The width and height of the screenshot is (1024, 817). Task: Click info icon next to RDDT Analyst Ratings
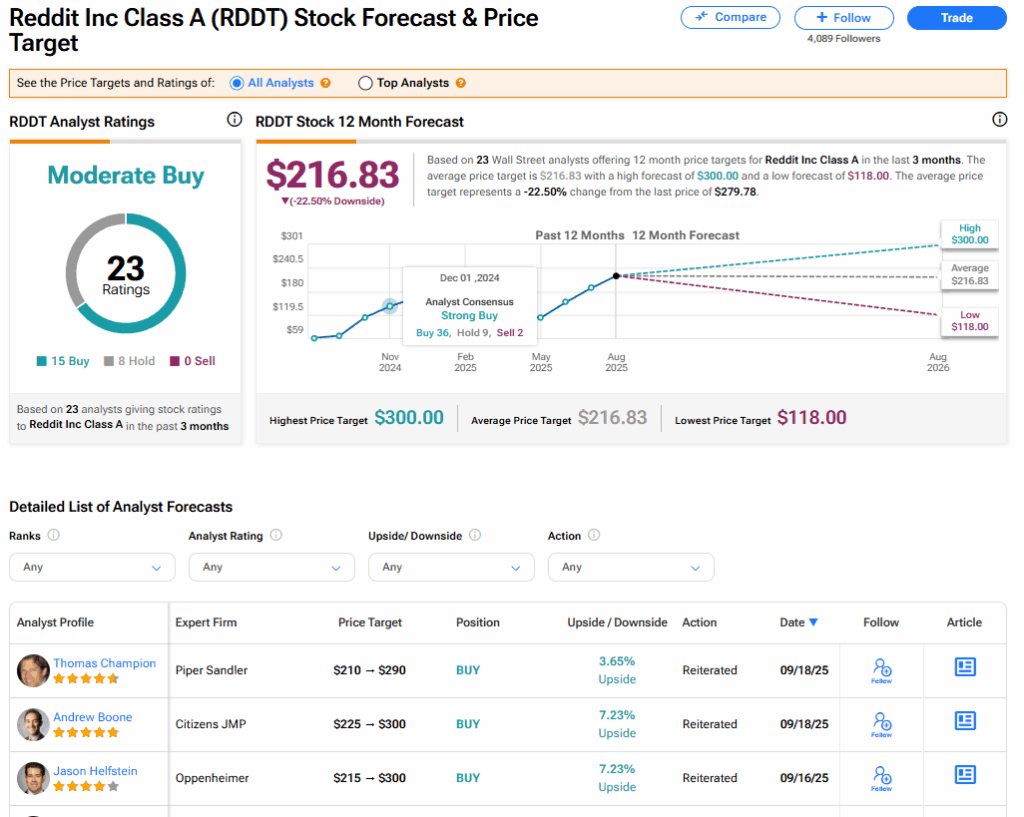(234, 120)
